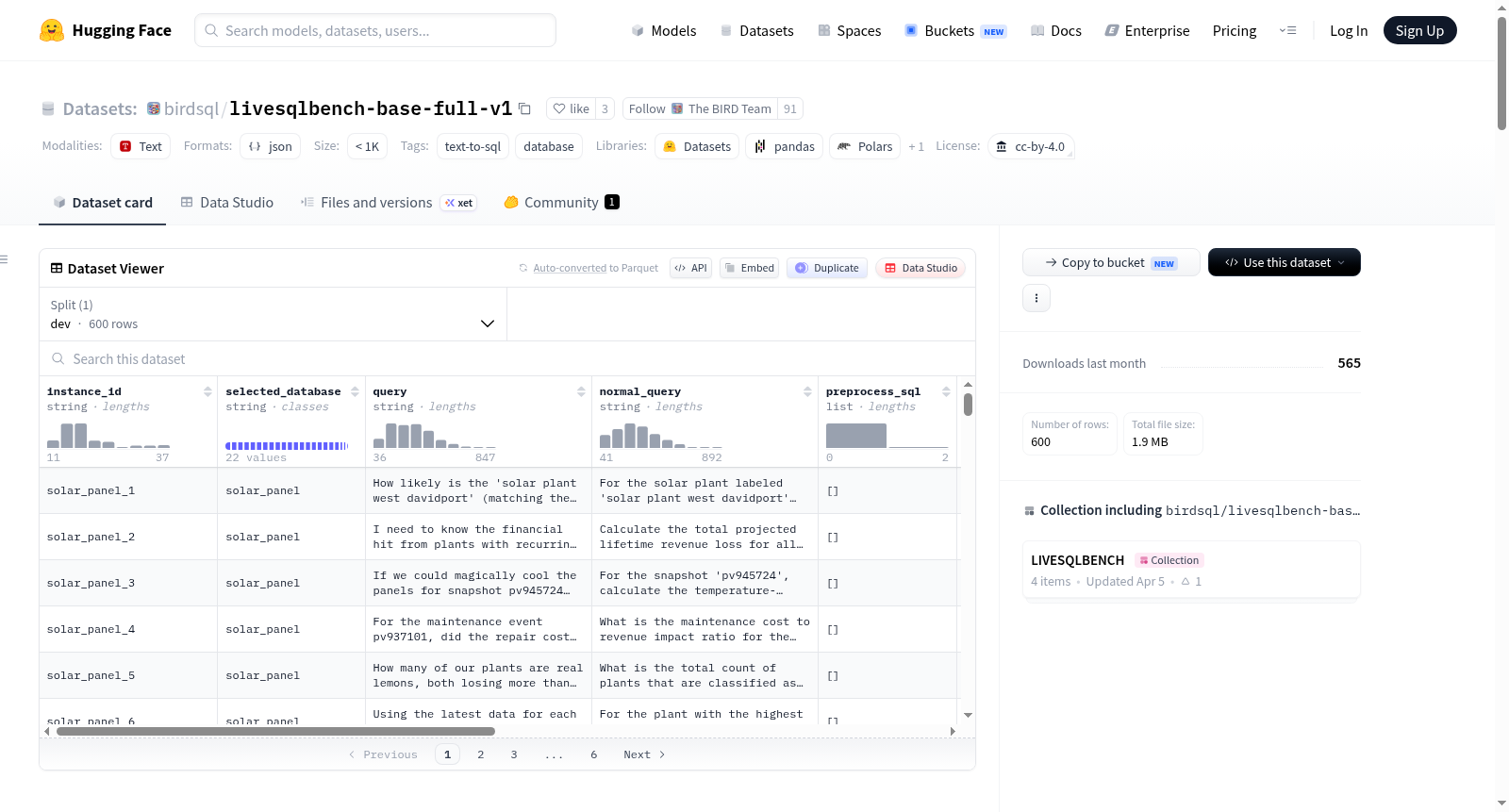Click the Next page button
1509x812 pixels.
[x=645, y=754]
